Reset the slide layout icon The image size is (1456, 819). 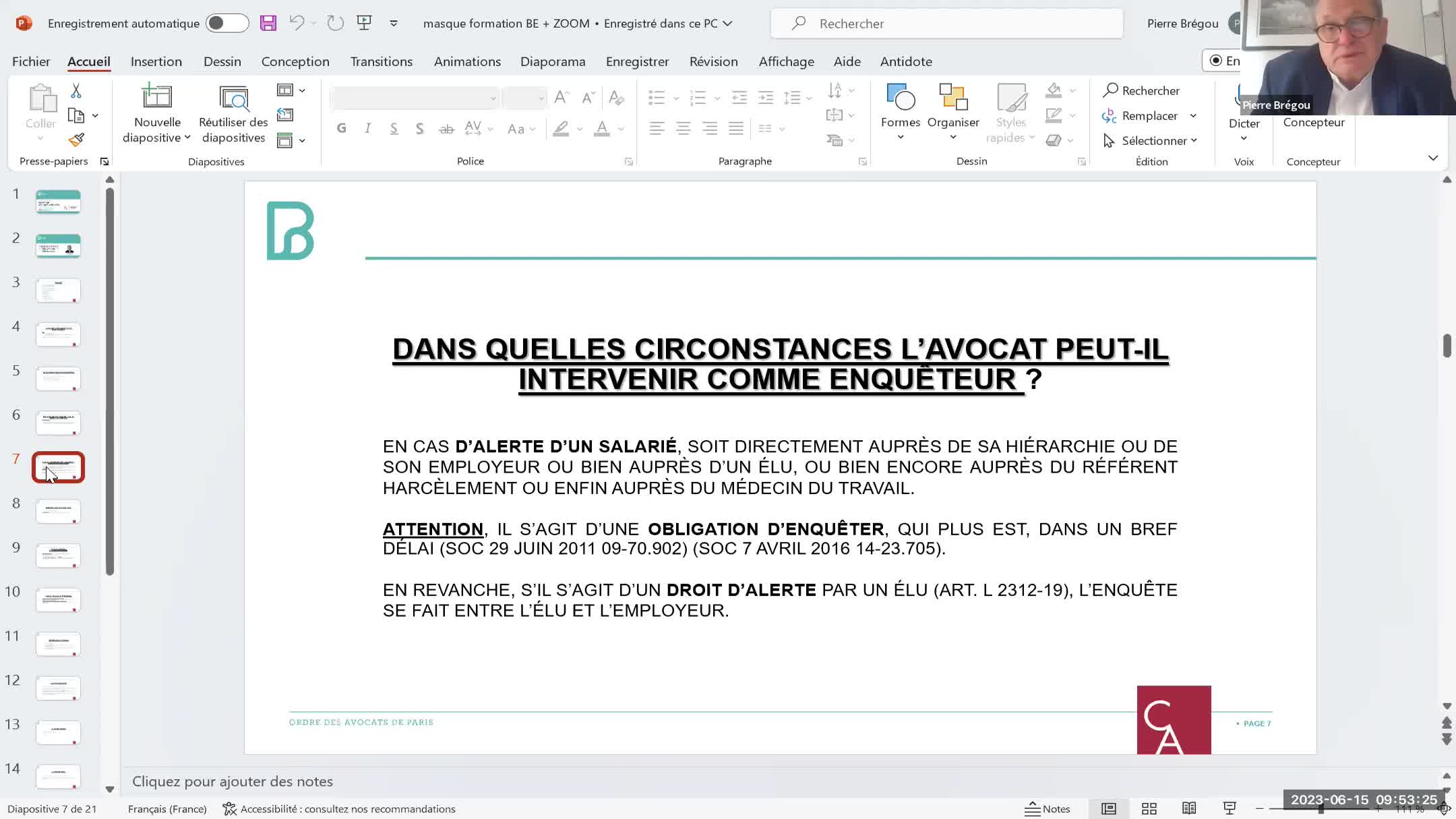point(285,115)
